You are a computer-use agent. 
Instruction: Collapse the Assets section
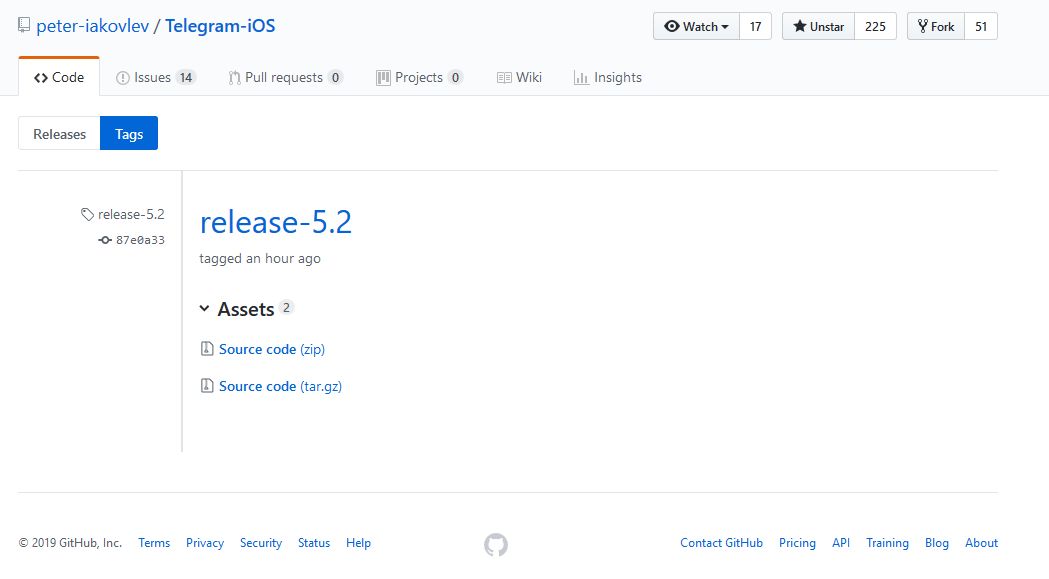point(237,309)
